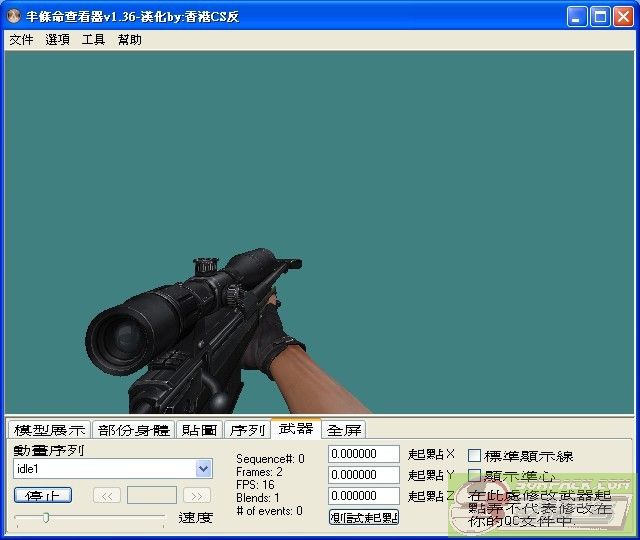Open the 幫助 menu

129,40
